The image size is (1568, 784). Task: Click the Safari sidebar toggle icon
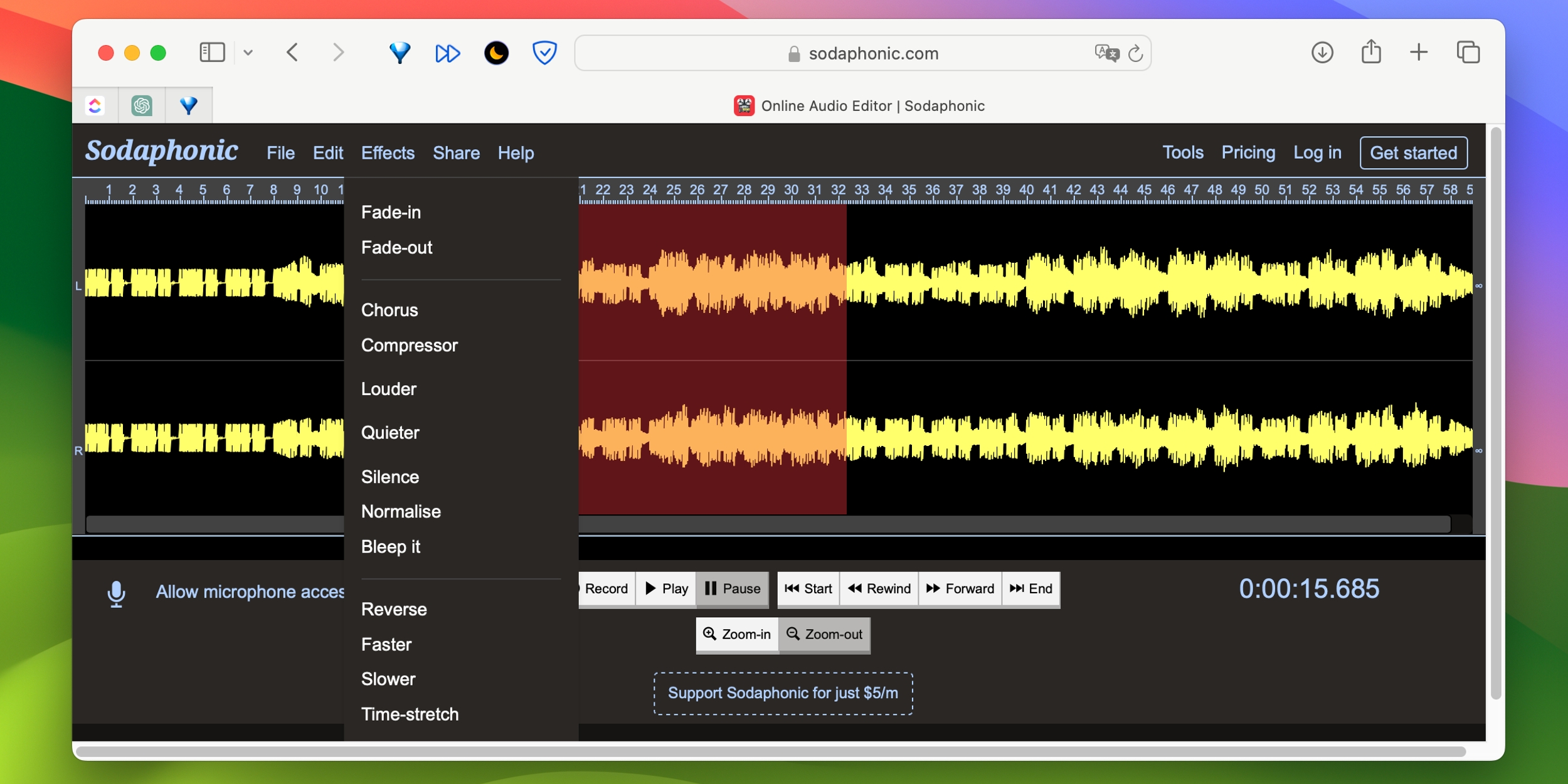click(x=212, y=52)
